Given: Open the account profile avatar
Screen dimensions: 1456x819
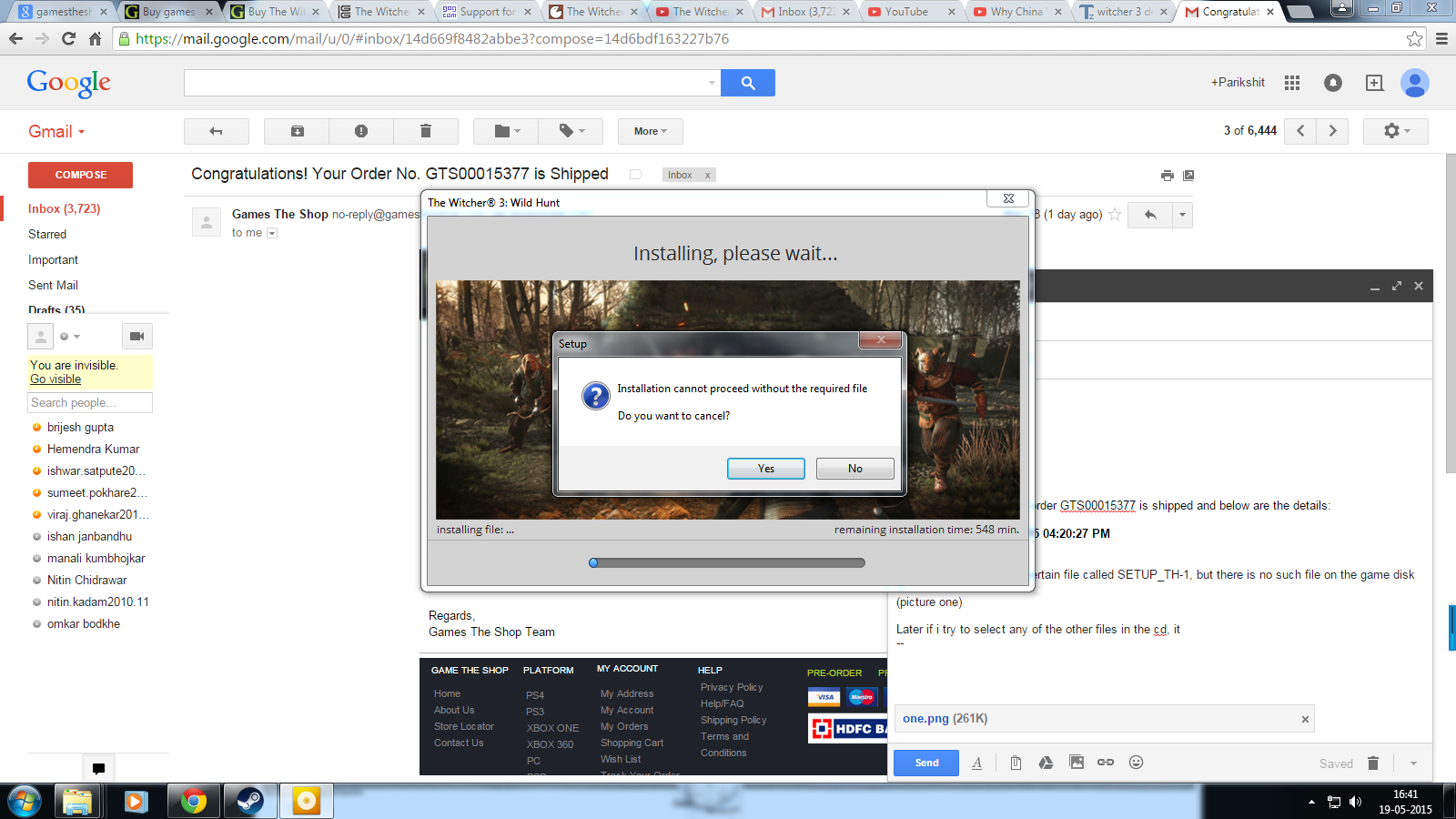Looking at the screenshot, I should point(1415,83).
